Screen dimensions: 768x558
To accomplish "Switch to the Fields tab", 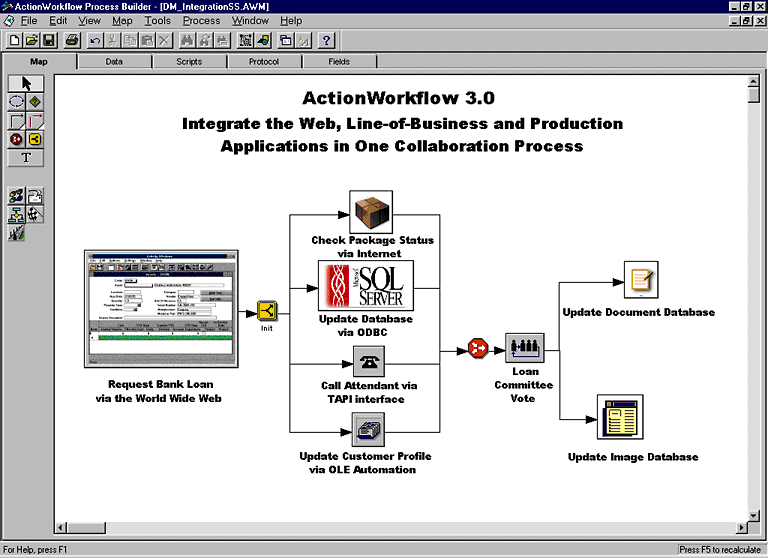I will click(339, 62).
